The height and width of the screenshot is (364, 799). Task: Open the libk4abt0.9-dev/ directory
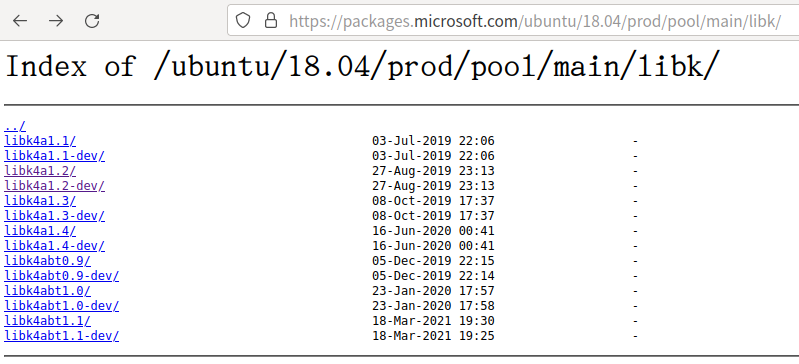62,276
